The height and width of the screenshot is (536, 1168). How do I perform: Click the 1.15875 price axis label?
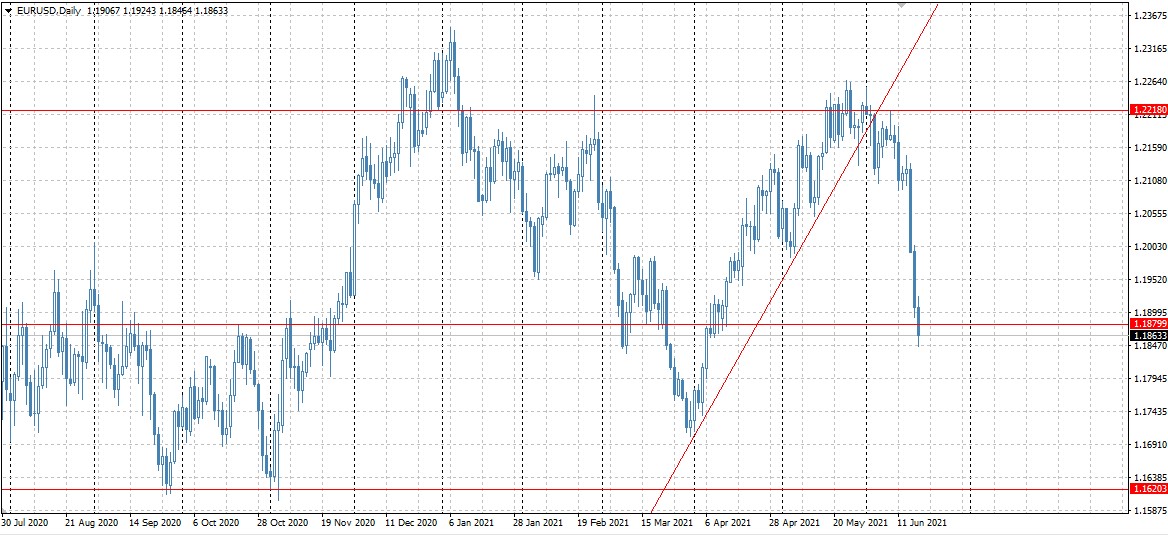[x=1150, y=511]
